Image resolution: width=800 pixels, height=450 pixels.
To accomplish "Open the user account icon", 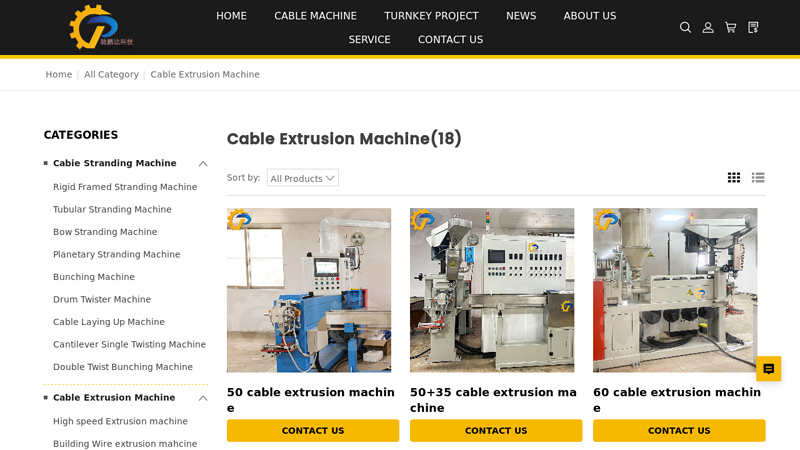I will [708, 28].
